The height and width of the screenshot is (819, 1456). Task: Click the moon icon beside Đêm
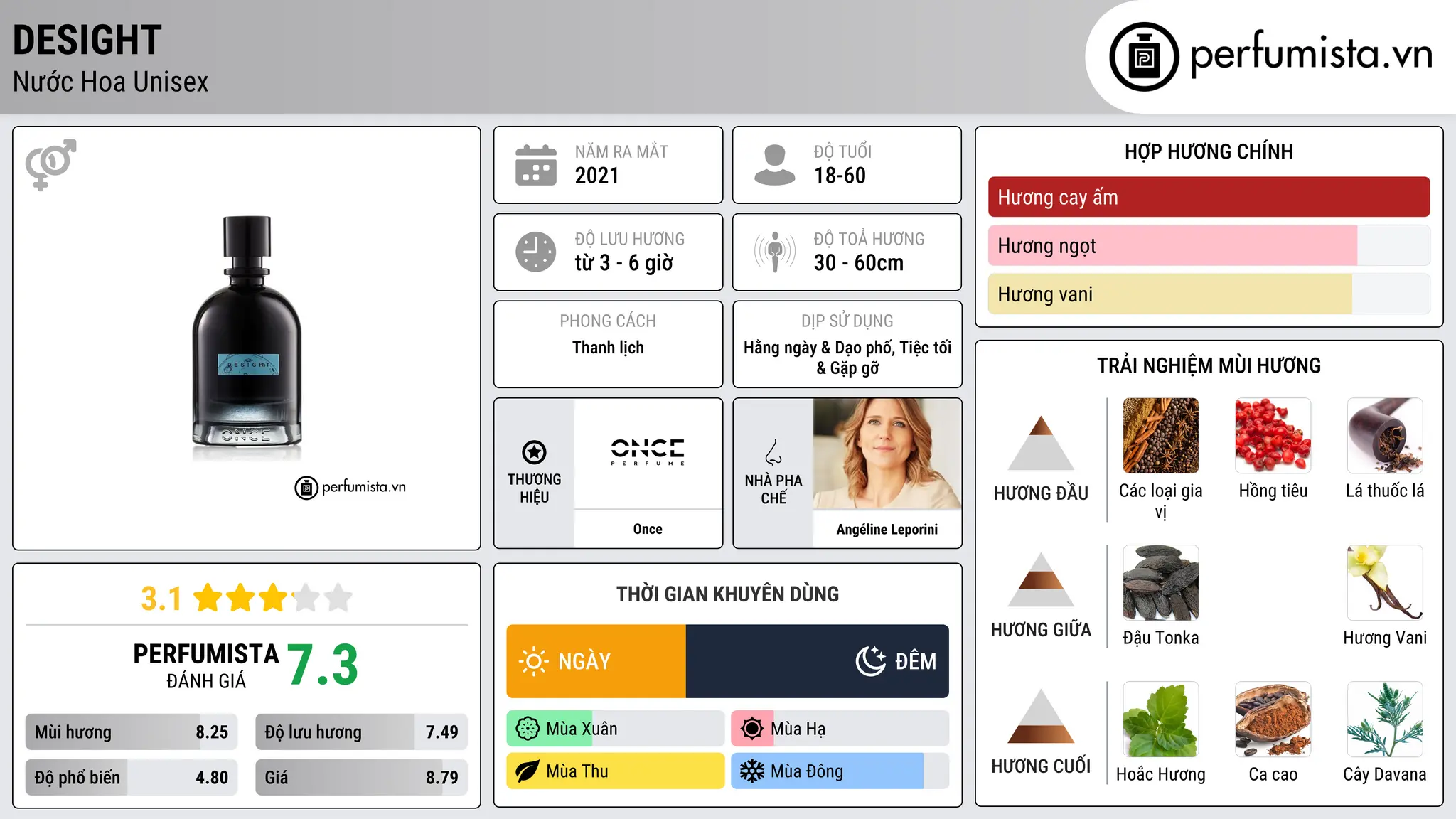coord(871,660)
